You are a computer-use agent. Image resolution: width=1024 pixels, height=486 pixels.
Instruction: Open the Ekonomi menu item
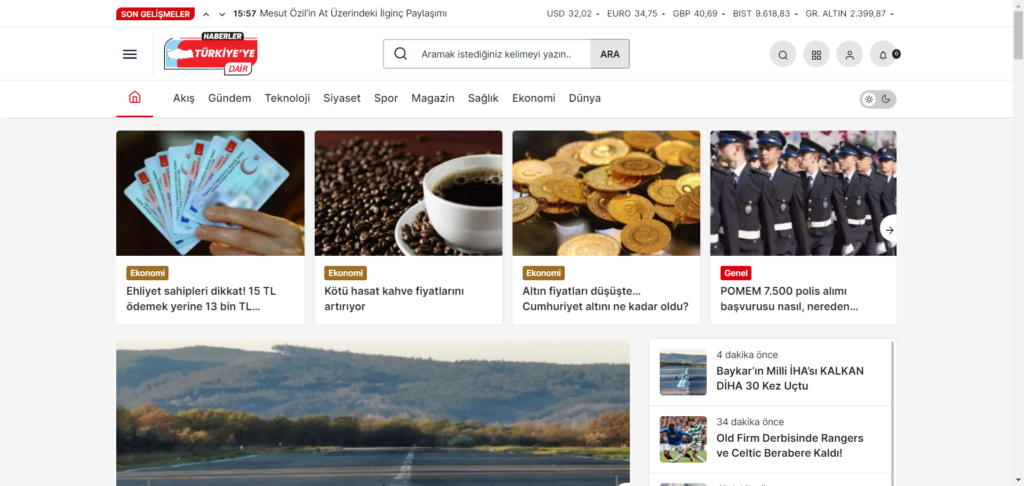534,98
